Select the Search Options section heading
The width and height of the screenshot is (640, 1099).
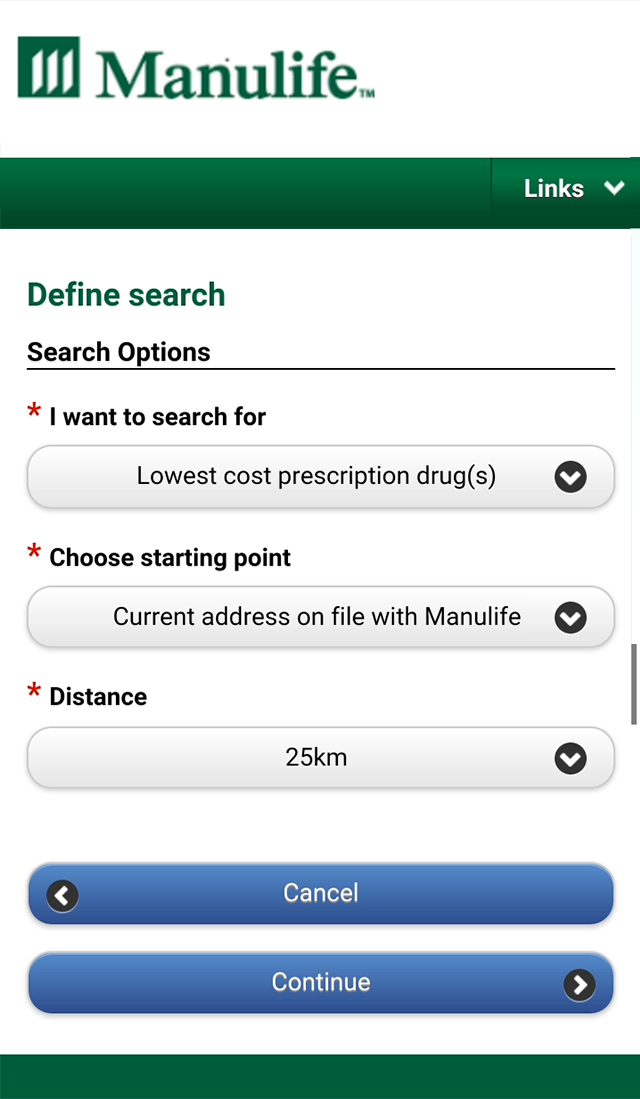pos(118,352)
